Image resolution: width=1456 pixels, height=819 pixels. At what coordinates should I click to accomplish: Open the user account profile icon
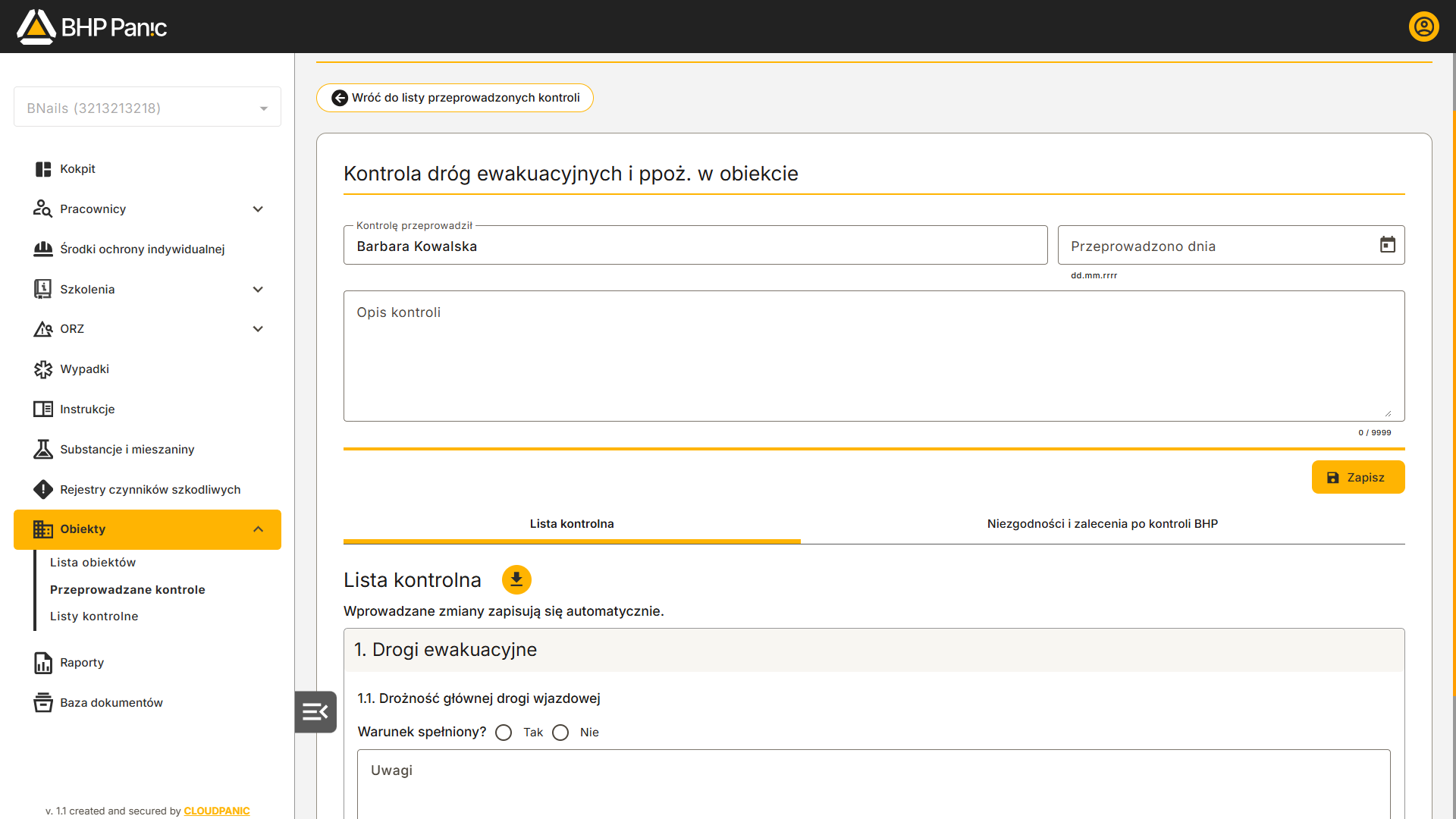(x=1423, y=27)
